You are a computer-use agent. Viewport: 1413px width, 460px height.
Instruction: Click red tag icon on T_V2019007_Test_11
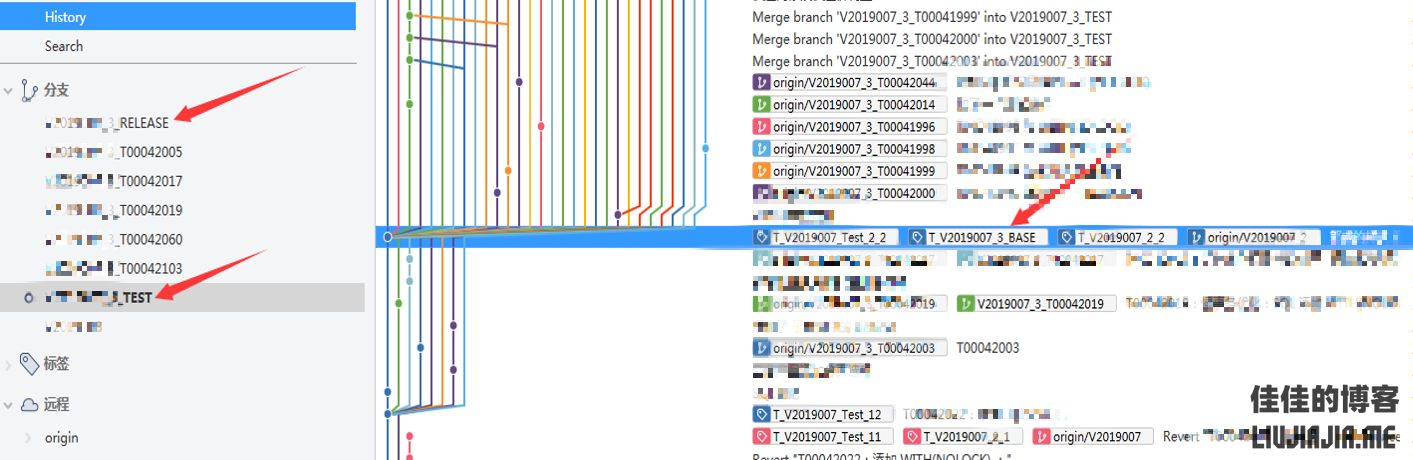pos(761,437)
